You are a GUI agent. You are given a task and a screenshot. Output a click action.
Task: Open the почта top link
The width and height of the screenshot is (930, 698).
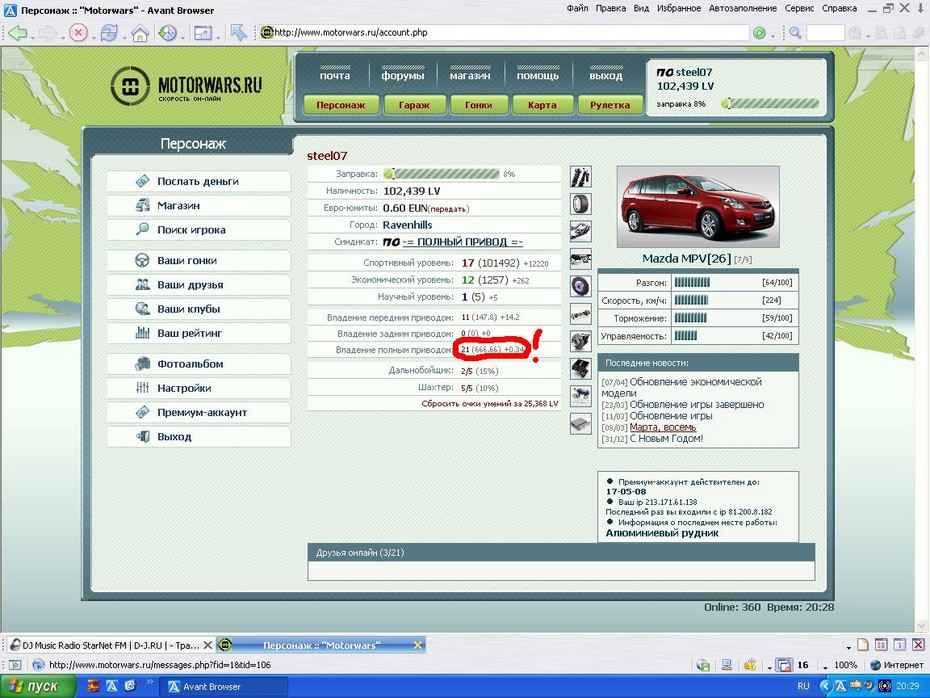pos(335,76)
